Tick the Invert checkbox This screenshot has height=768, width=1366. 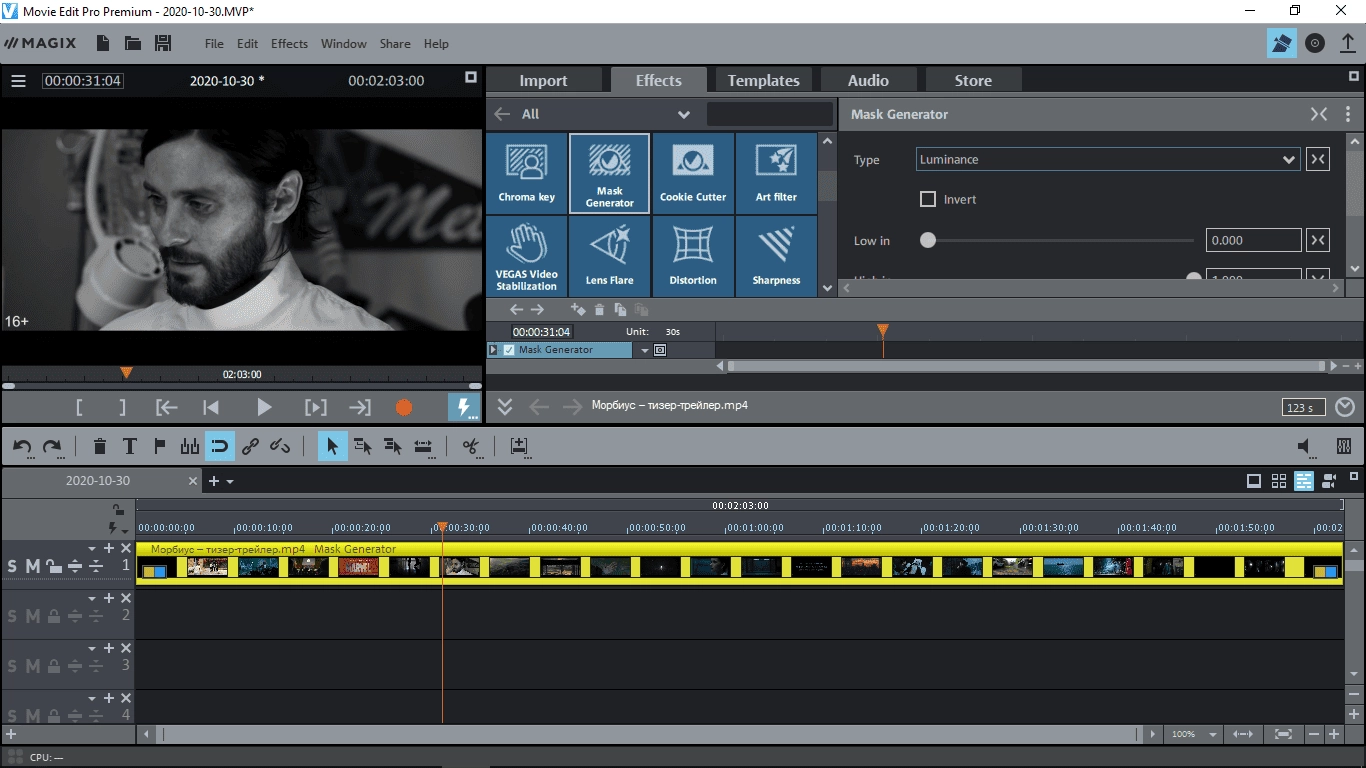[928, 199]
